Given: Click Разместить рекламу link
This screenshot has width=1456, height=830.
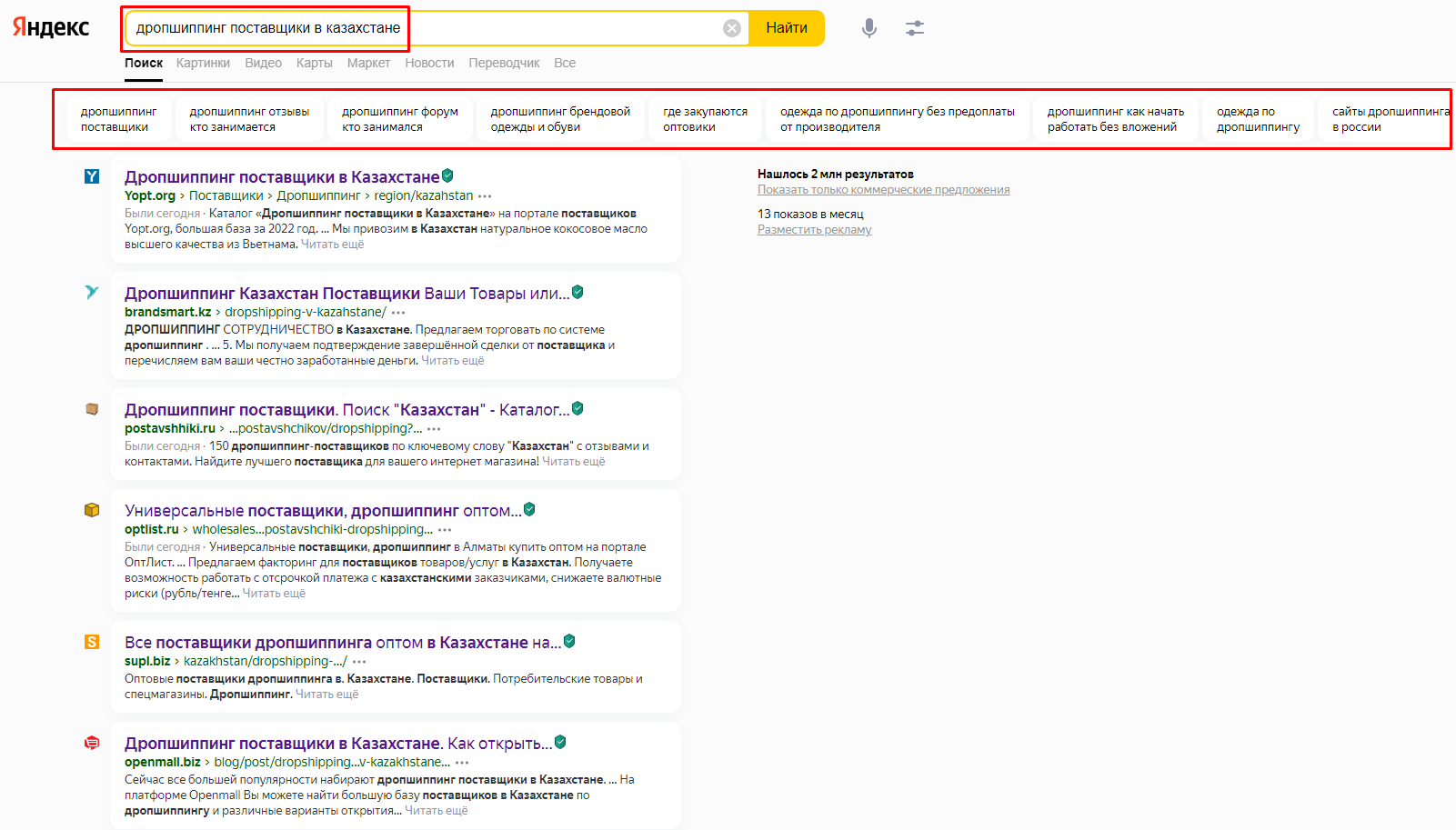Looking at the screenshot, I should tap(815, 230).
